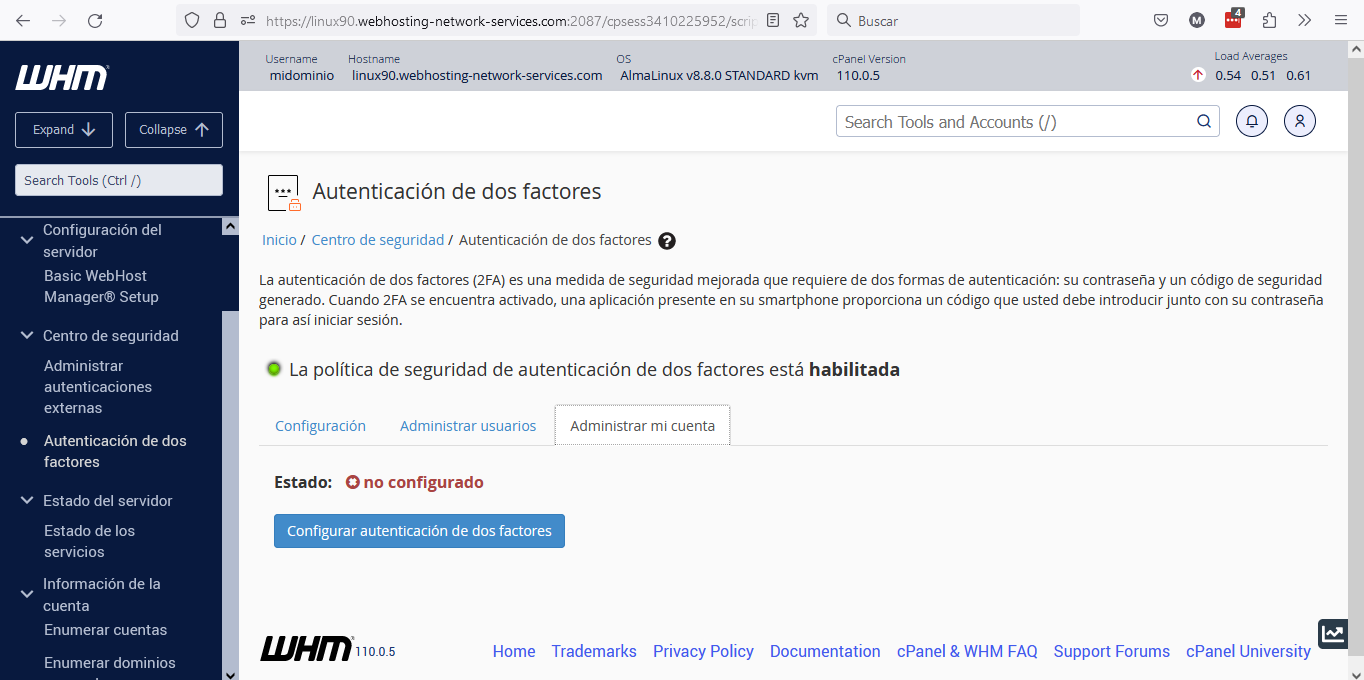Image resolution: width=1364 pixels, height=680 pixels.
Task: Collapse Centro de seguridad section
Action: click(x=27, y=336)
